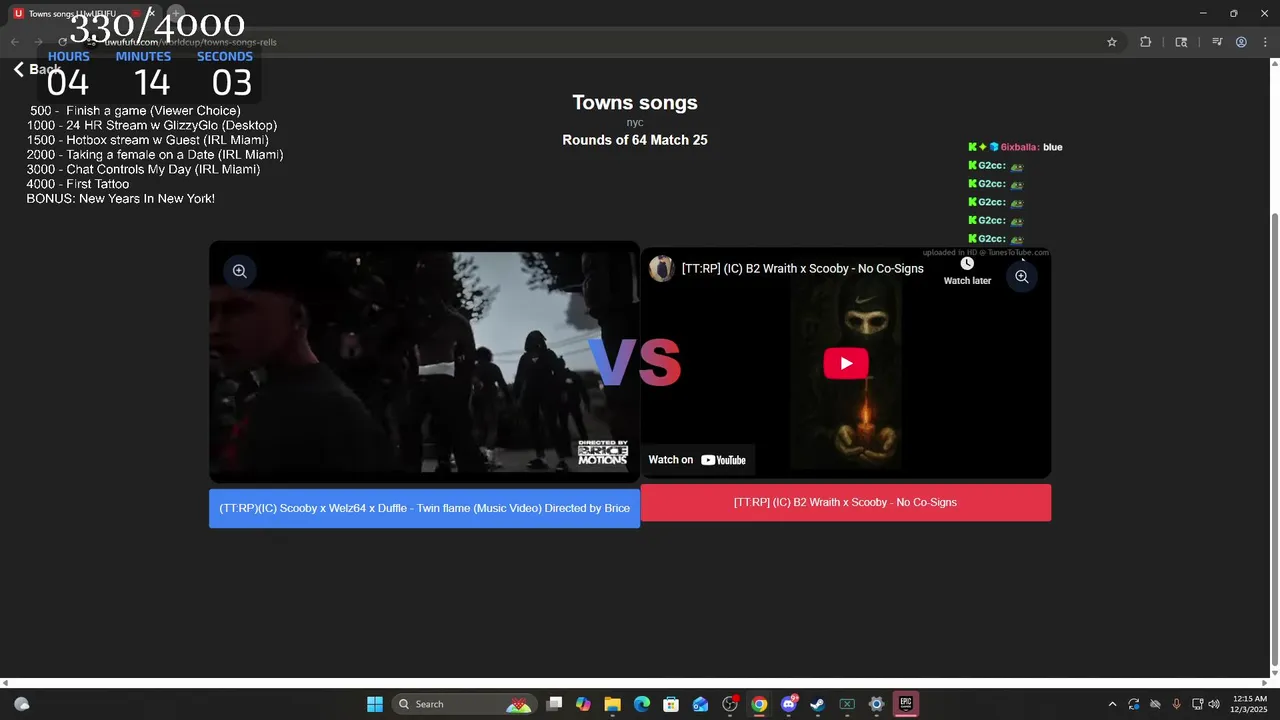The width and height of the screenshot is (1280, 720).
Task: Click the page vertical scrollbar
Action: click(x=1274, y=442)
